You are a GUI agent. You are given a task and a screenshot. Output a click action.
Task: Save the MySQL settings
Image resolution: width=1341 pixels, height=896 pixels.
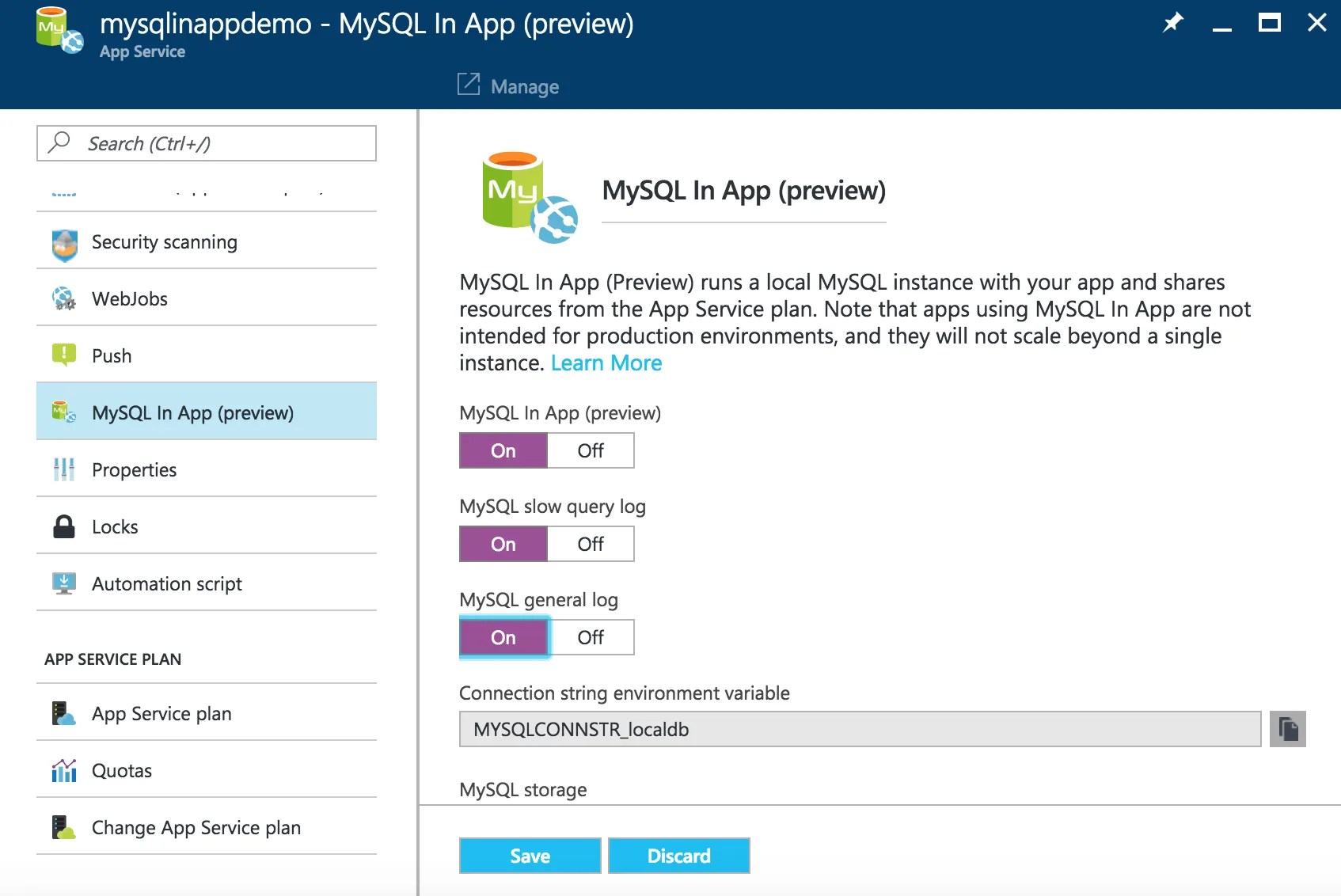point(530,856)
